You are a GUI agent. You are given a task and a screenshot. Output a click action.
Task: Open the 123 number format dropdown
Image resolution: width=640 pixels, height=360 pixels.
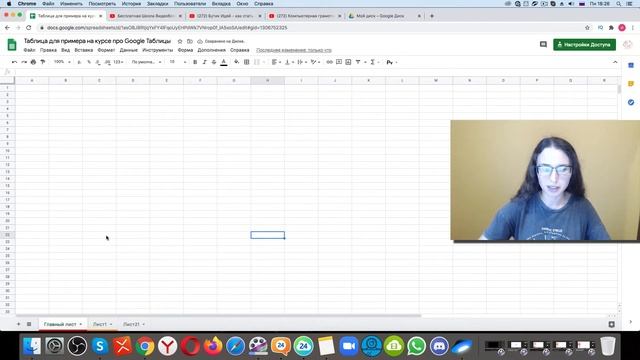click(x=118, y=62)
